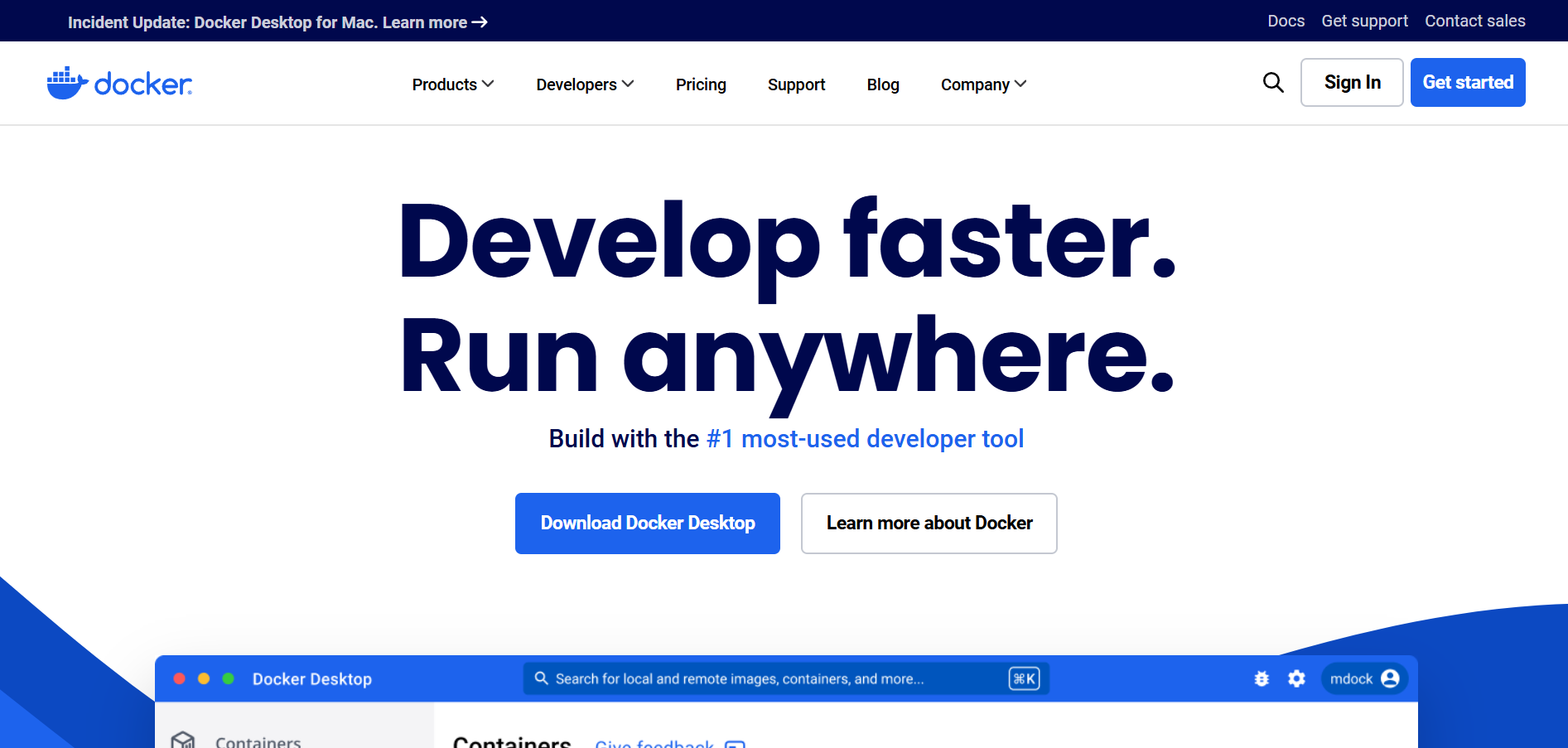Click the Docker Desktop search images field

pyautogui.click(x=770, y=678)
